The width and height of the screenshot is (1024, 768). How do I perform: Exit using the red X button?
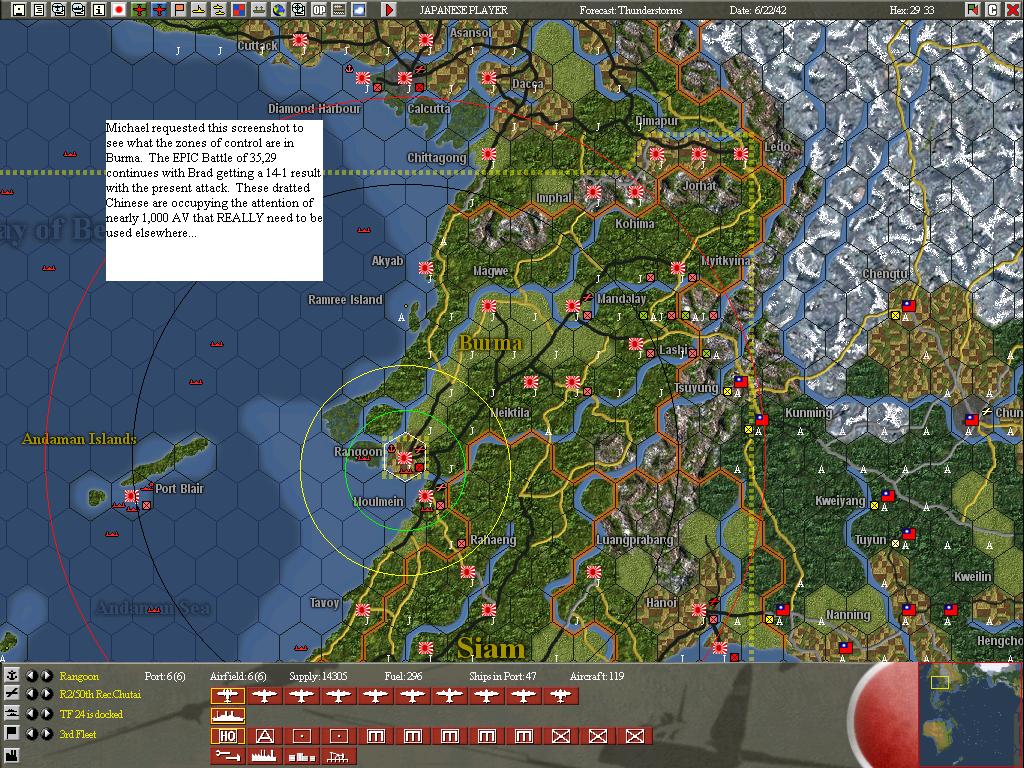tap(1012, 9)
